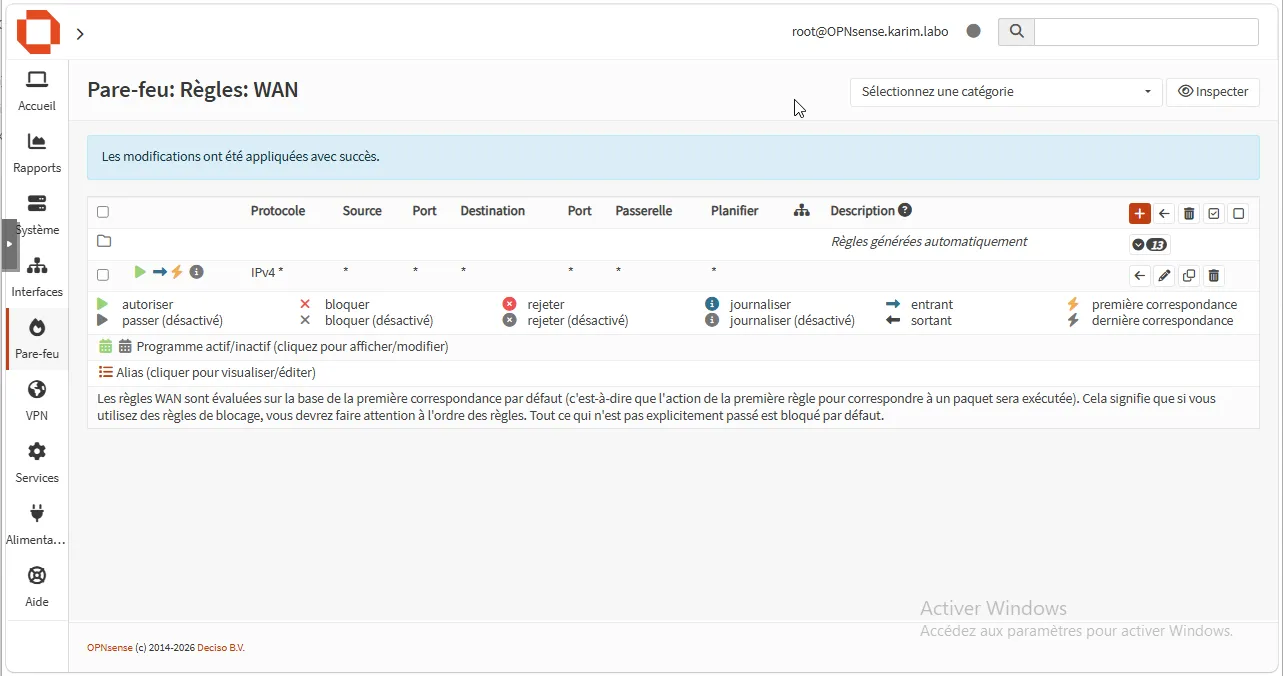Enable selected rules with checked-box button
This screenshot has height=676, width=1283.
pyautogui.click(x=1214, y=213)
